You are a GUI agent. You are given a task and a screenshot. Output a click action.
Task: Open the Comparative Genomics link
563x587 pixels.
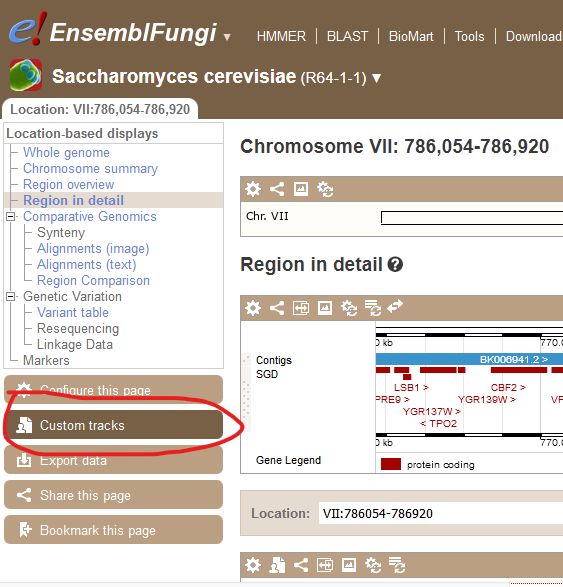click(90, 216)
